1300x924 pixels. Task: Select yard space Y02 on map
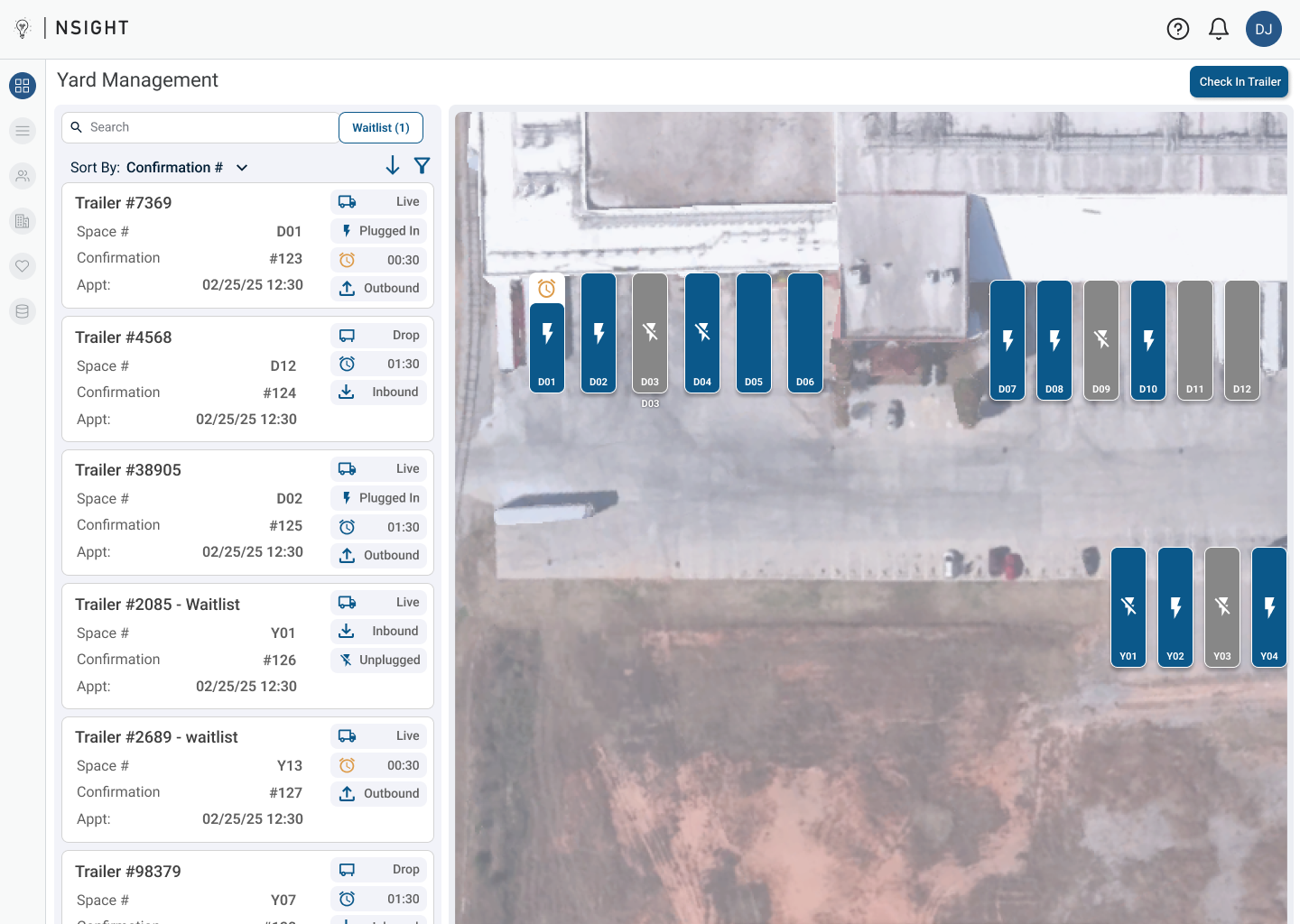coord(1175,607)
